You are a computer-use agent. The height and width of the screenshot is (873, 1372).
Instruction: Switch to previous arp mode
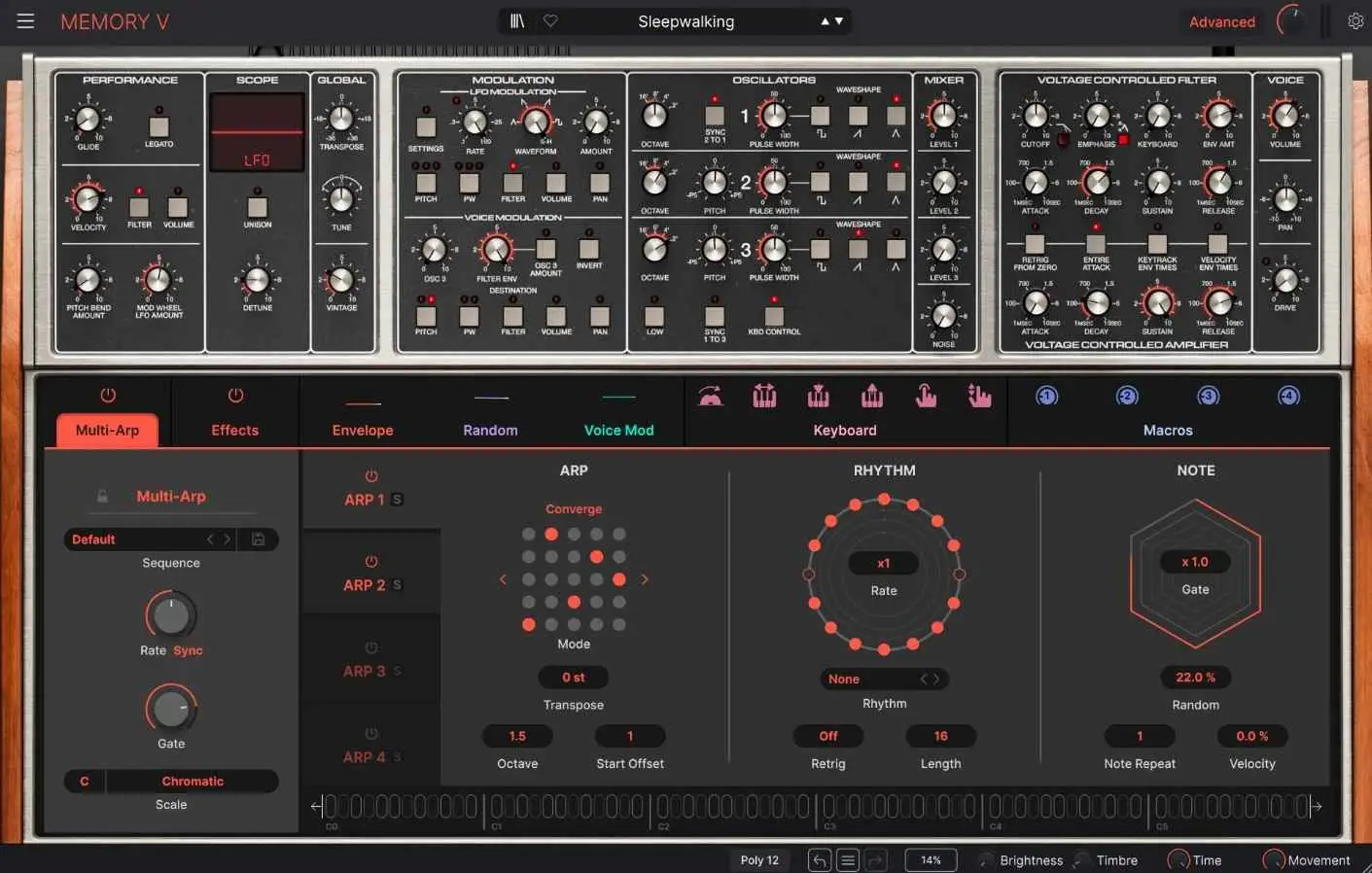click(503, 579)
